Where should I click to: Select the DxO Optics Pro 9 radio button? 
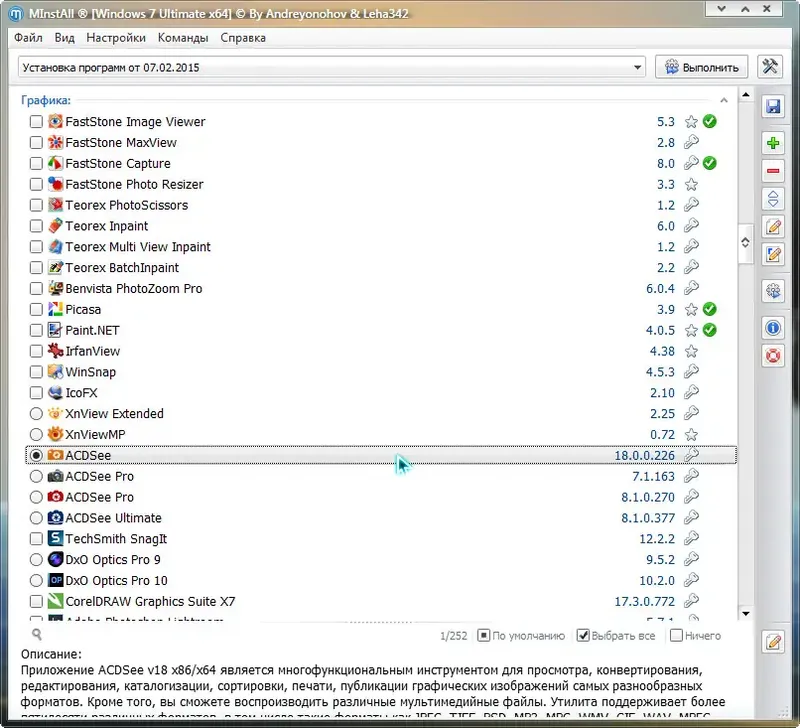(36, 560)
